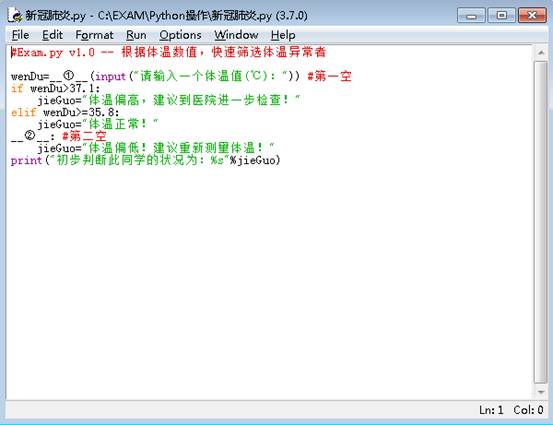The height and width of the screenshot is (425, 553).
Task: Click the print statement line
Action: (145, 160)
